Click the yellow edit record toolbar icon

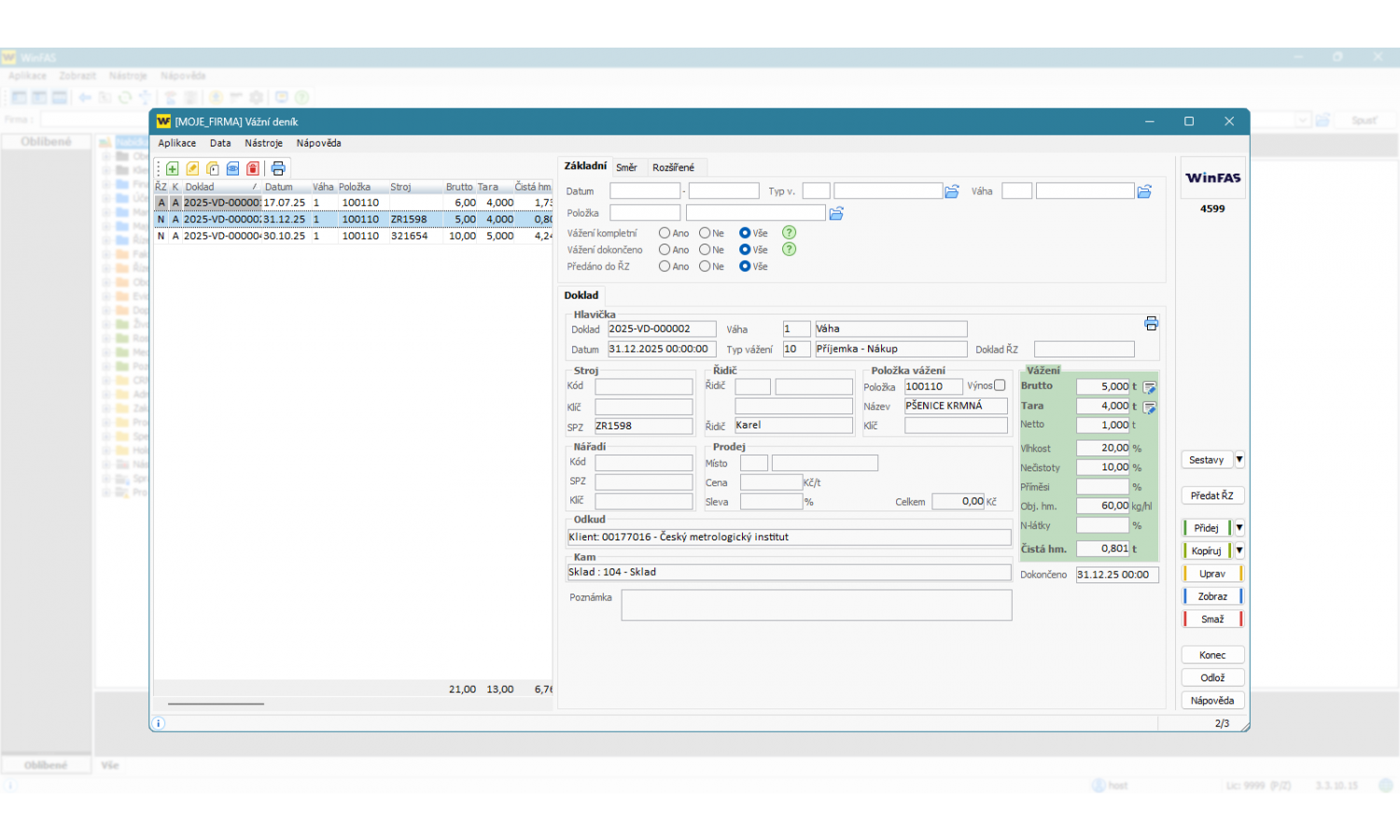click(192, 169)
